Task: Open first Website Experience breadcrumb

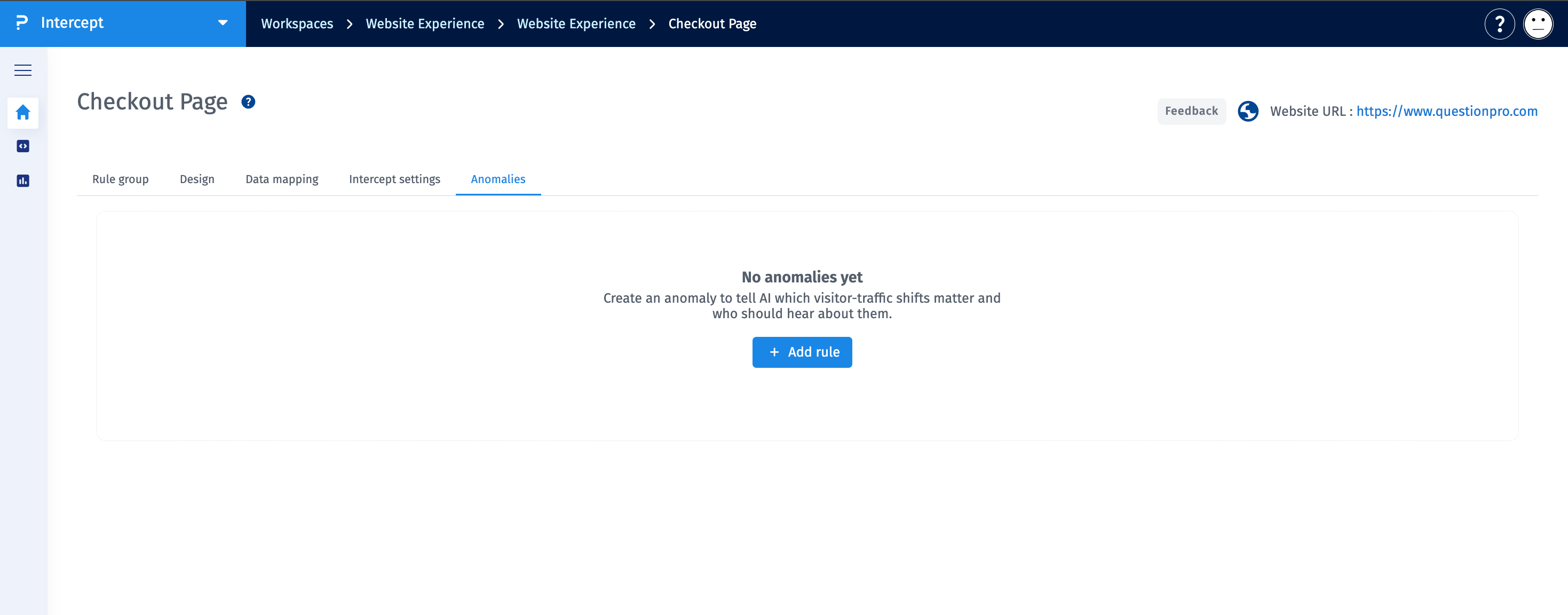Action: coord(425,23)
